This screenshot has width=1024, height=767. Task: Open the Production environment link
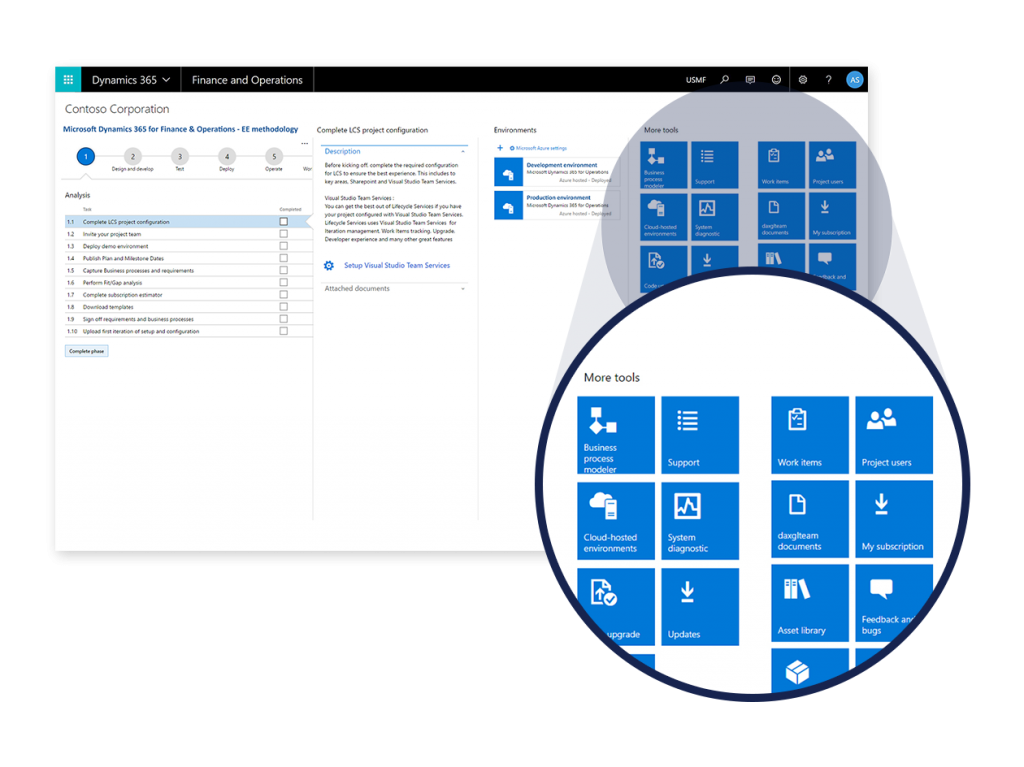pos(558,197)
